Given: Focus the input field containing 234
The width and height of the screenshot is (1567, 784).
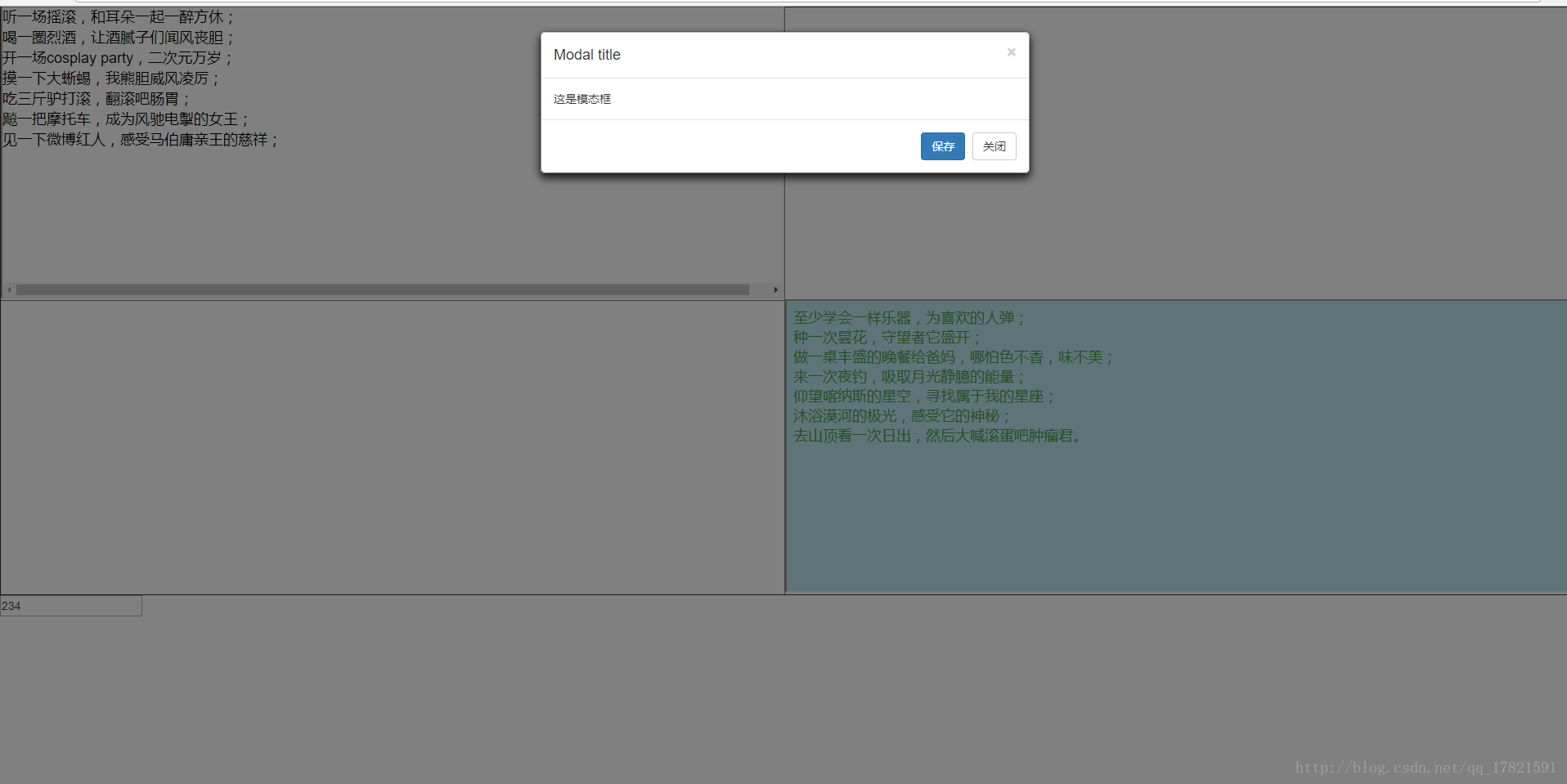Looking at the screenshot, I should point(71,606).
